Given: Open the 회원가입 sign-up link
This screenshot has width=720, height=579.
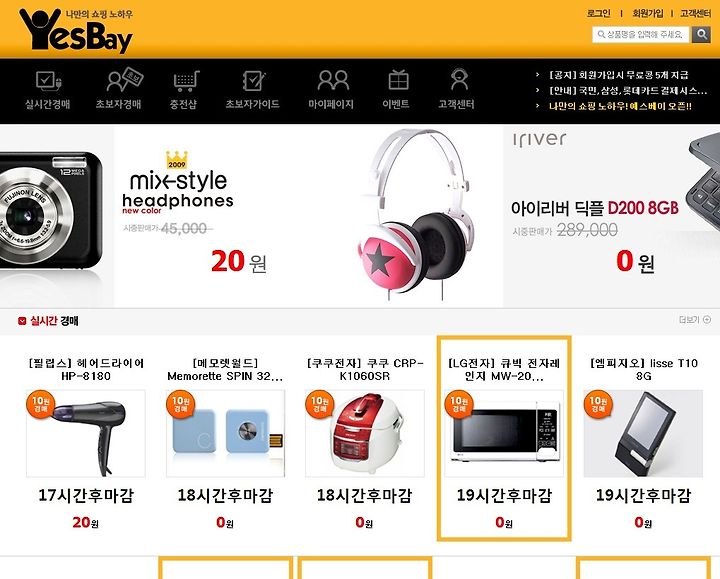Looking at the screenshot, I should (647, 13).
